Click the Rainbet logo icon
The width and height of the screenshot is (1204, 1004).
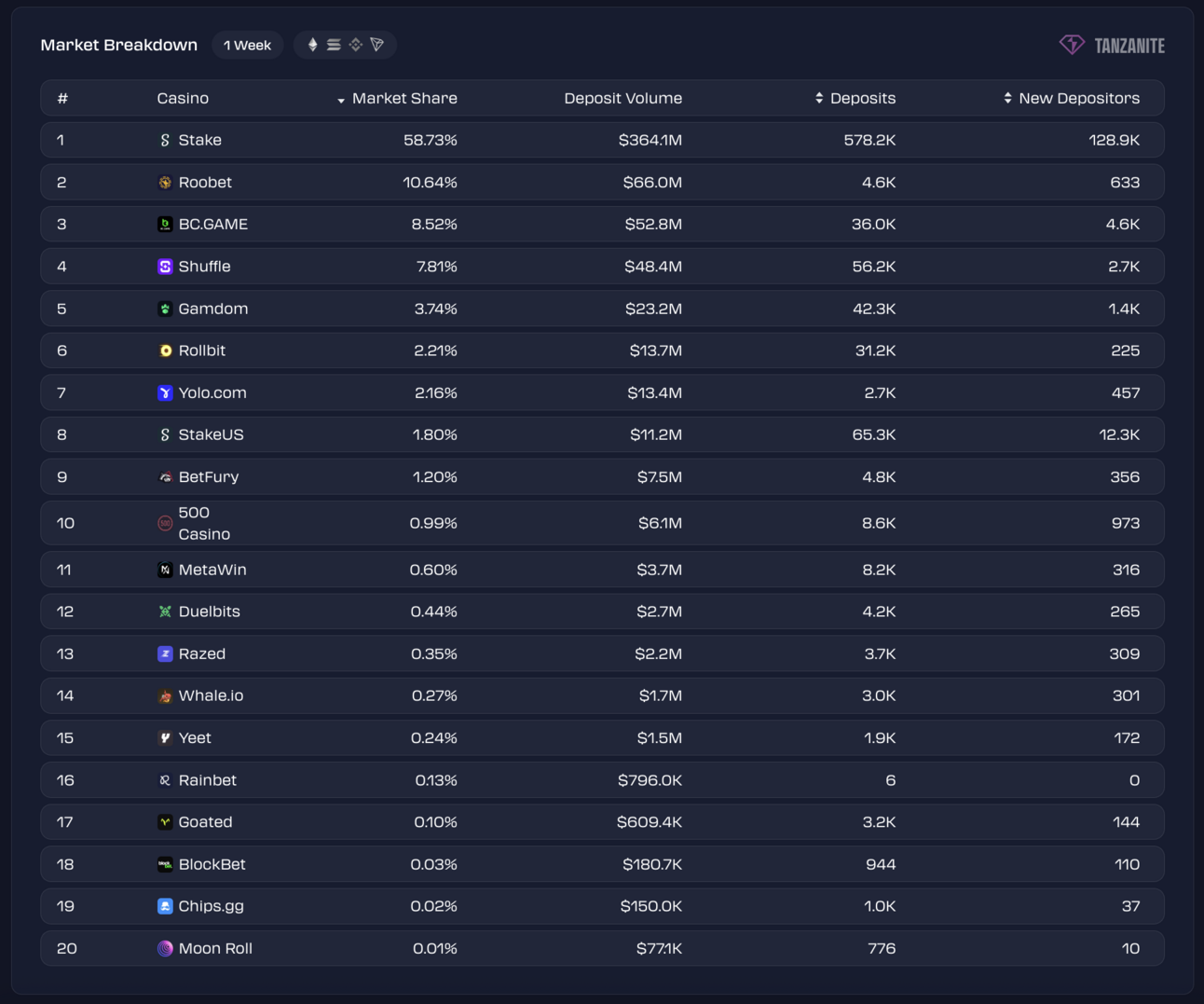click(x=165, y=780)
